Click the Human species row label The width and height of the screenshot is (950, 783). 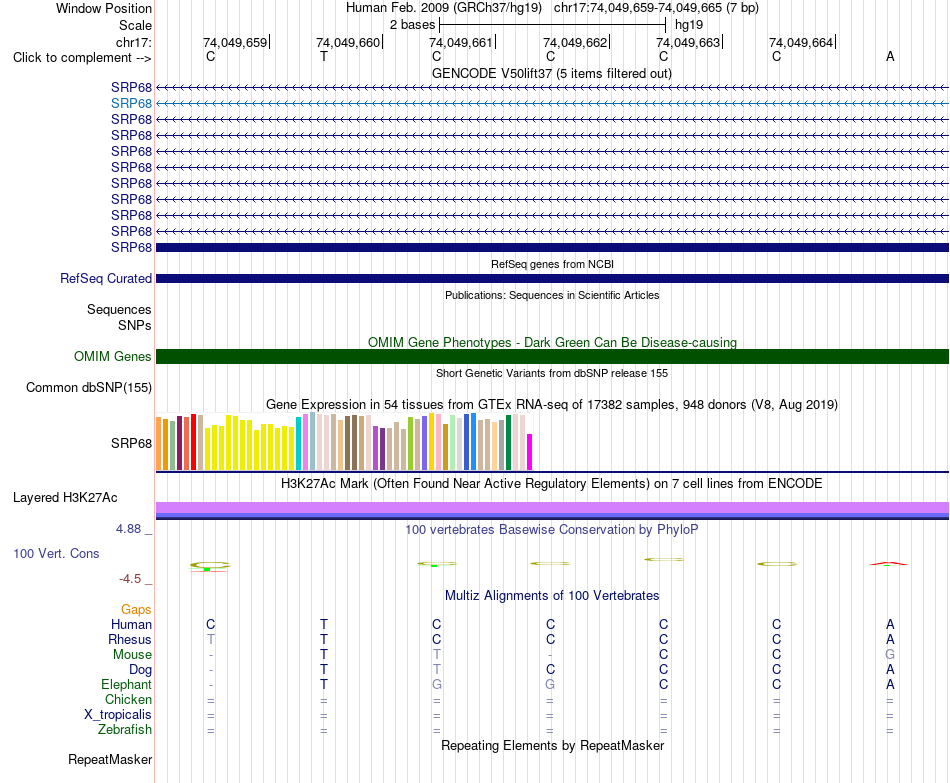[131, 625]
